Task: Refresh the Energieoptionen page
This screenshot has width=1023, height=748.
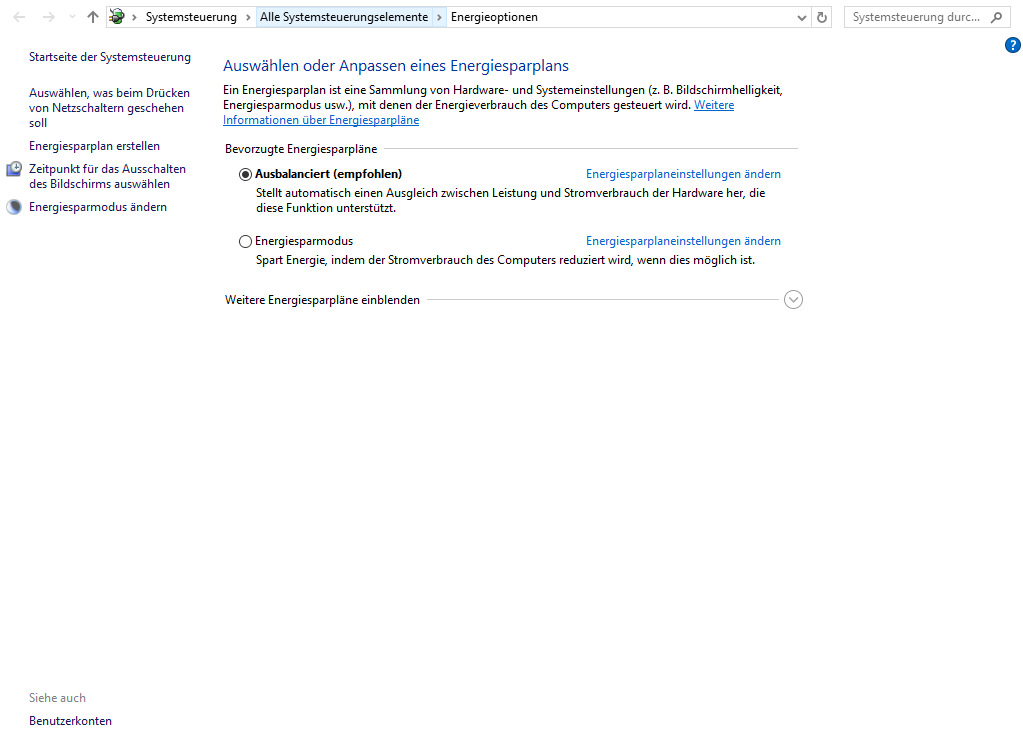Action: click(822, 18)
